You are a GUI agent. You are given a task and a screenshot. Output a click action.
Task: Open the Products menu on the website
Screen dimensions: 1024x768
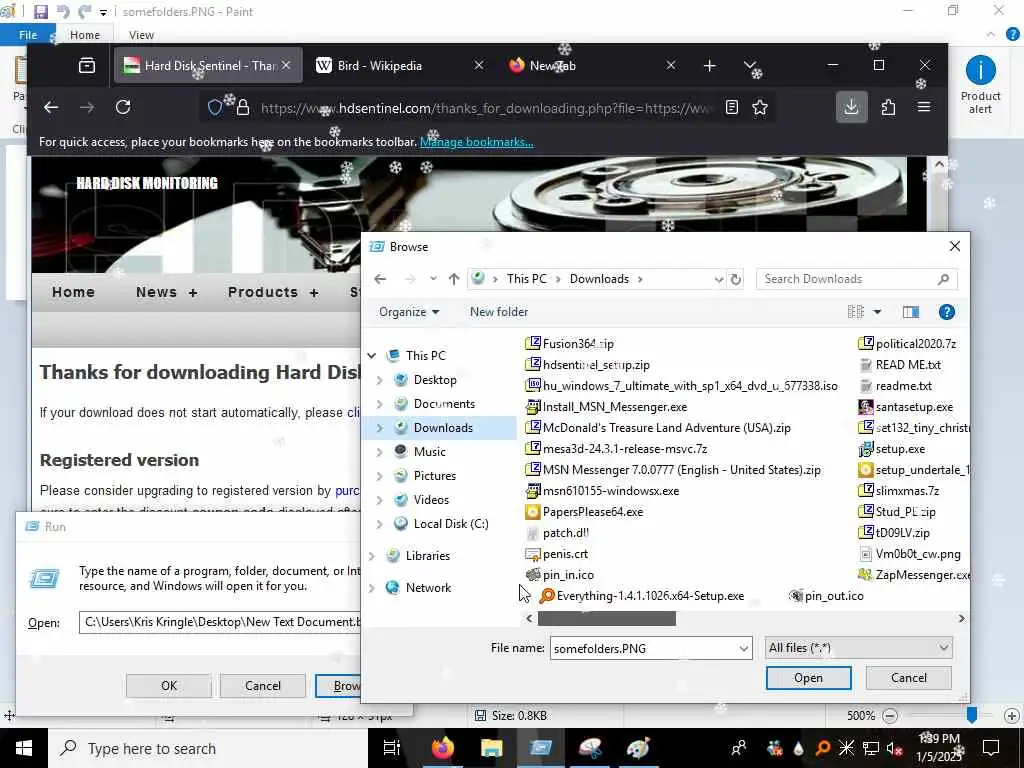(x=273, y=293)
